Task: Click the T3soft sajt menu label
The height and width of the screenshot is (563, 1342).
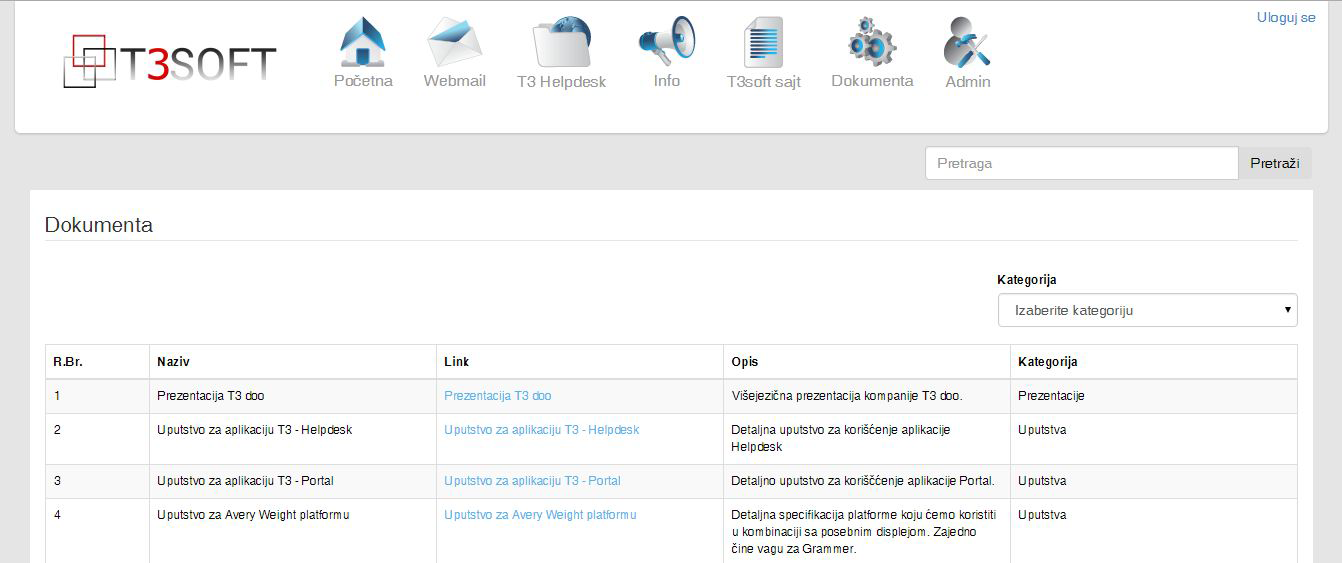Action: click(764, 82)
